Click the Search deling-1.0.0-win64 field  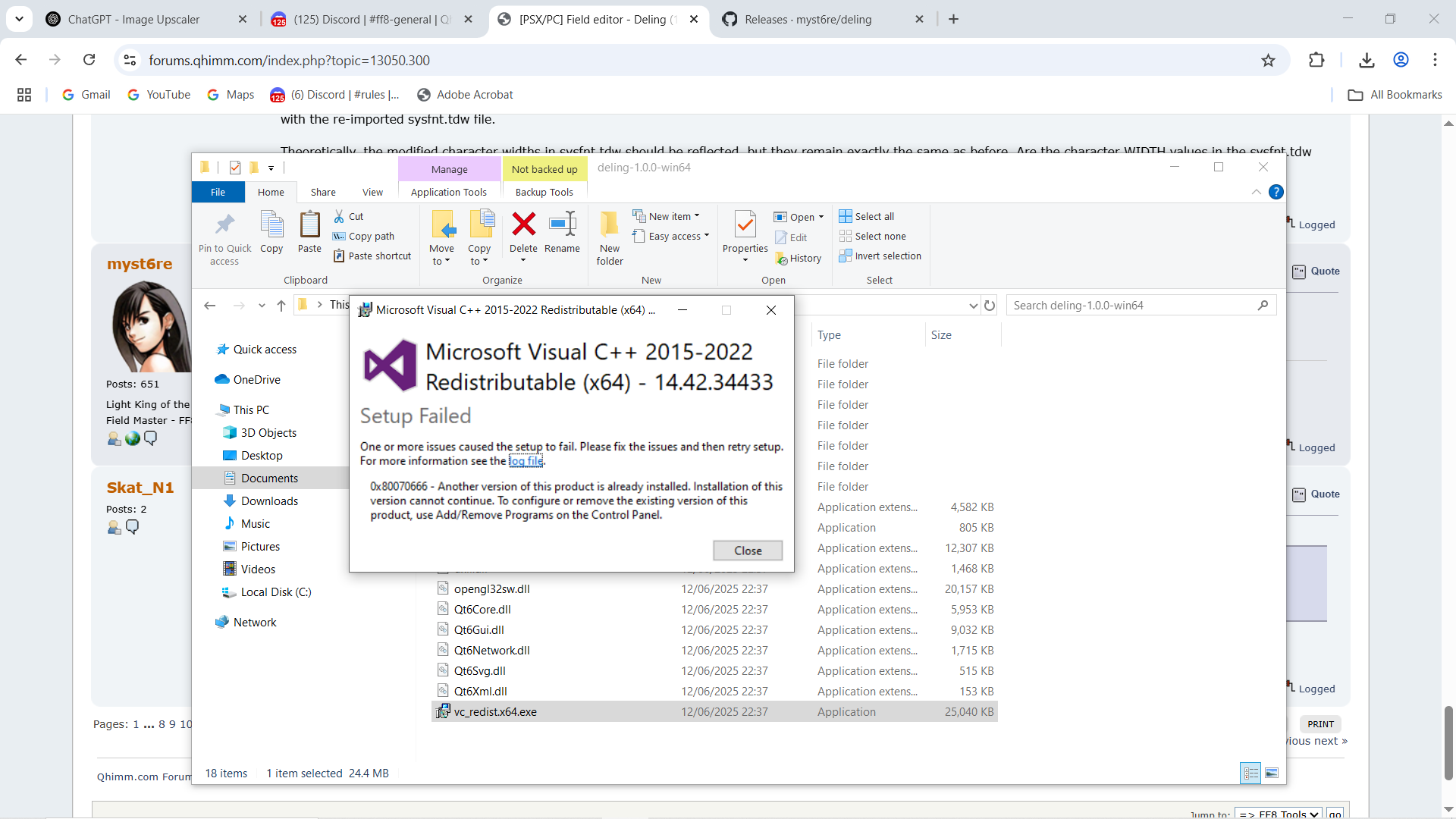[1141, 306]
